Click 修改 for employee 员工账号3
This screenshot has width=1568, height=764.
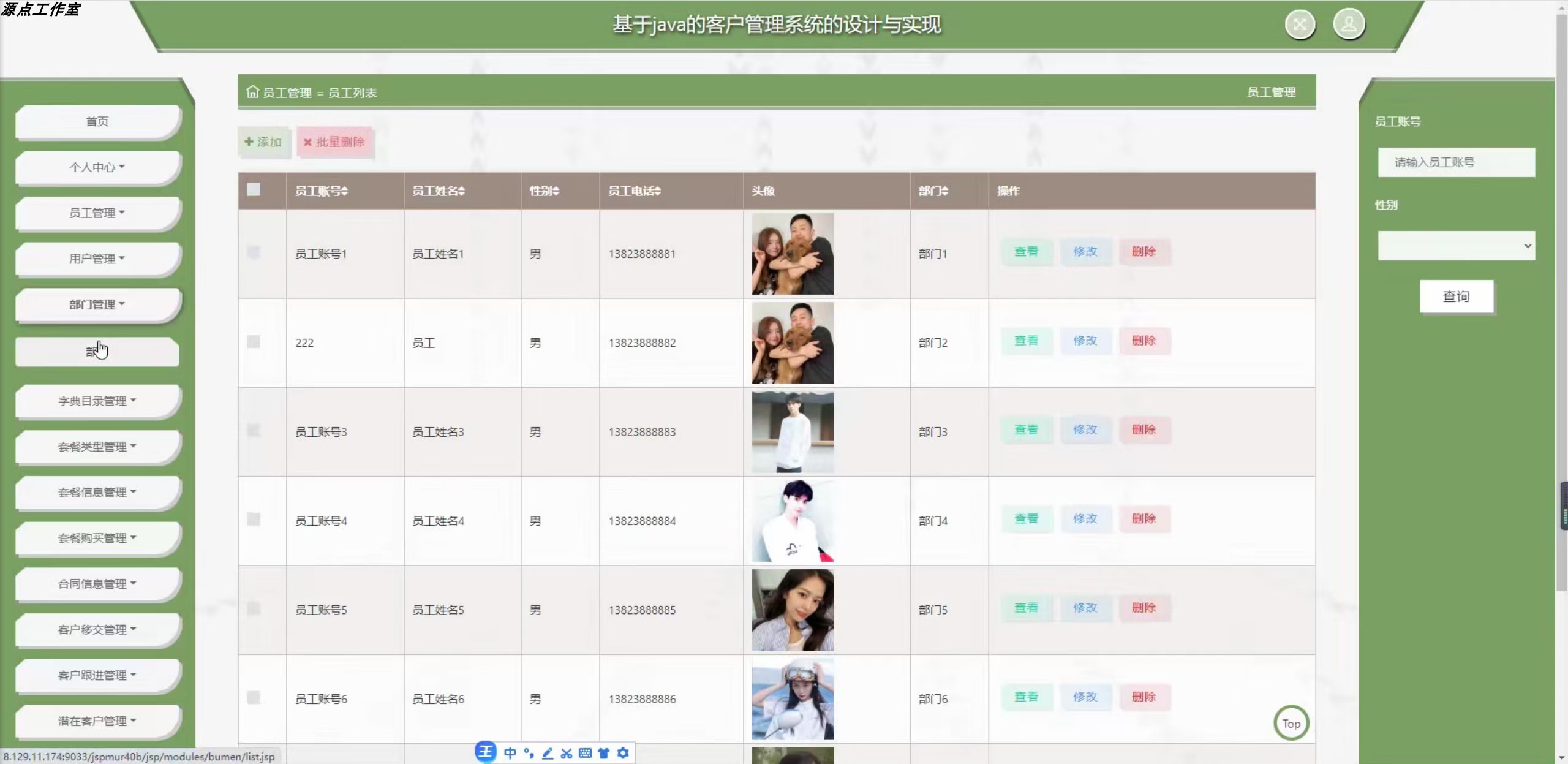[x=1085, y=429]
